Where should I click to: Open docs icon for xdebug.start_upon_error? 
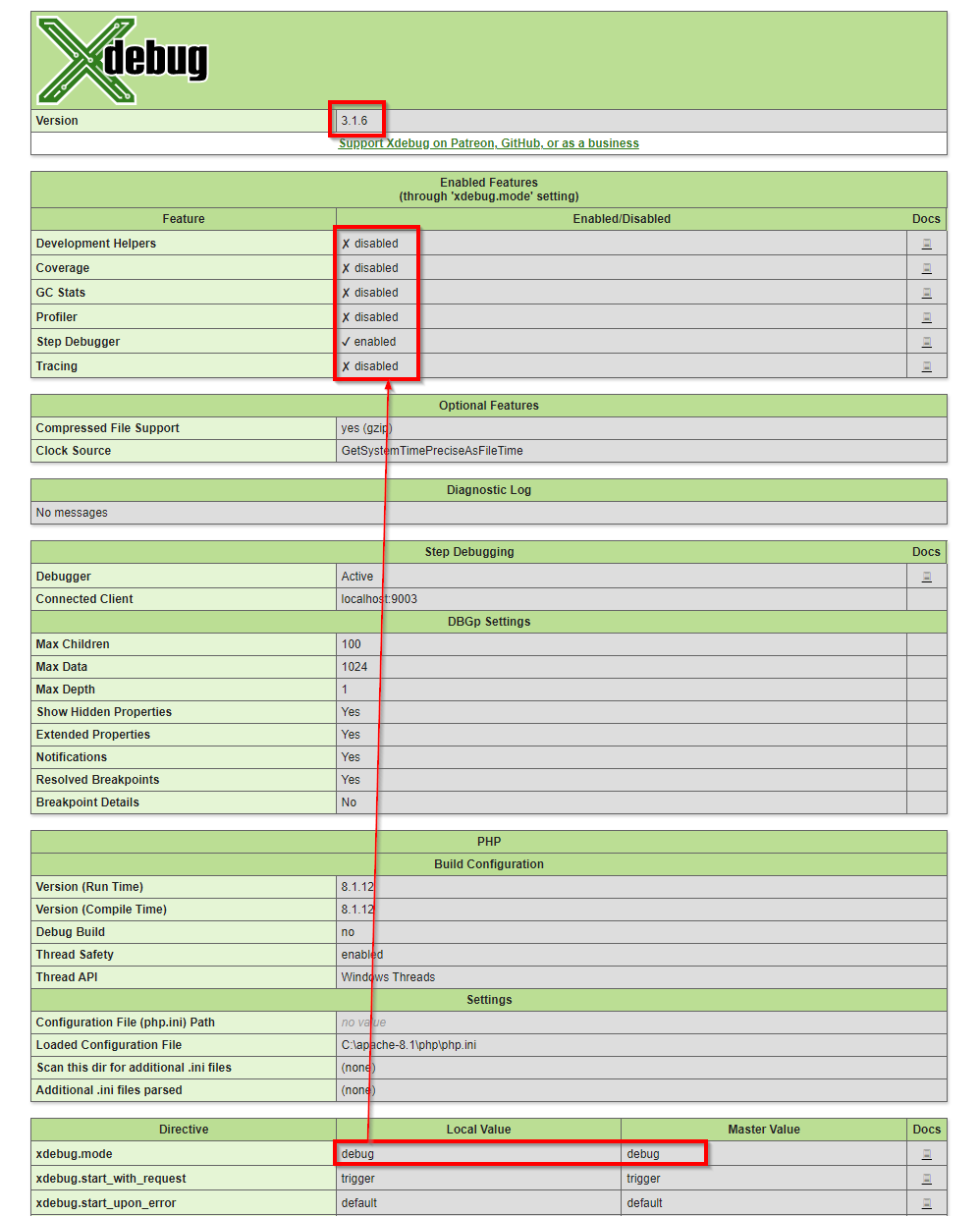(926, 1203)
